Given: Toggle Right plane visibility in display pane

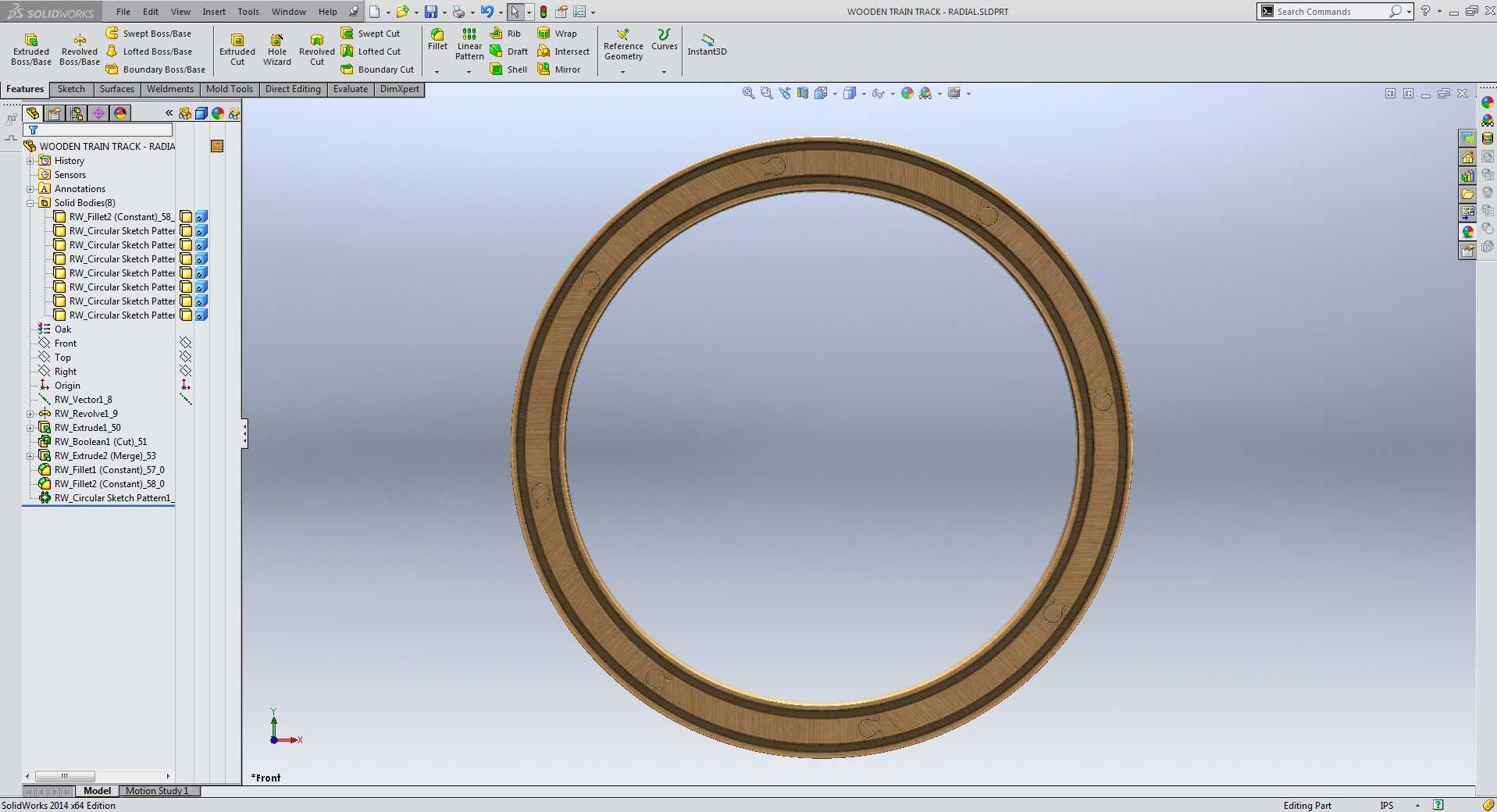Looking at the screenshot, I should [185, 372].
